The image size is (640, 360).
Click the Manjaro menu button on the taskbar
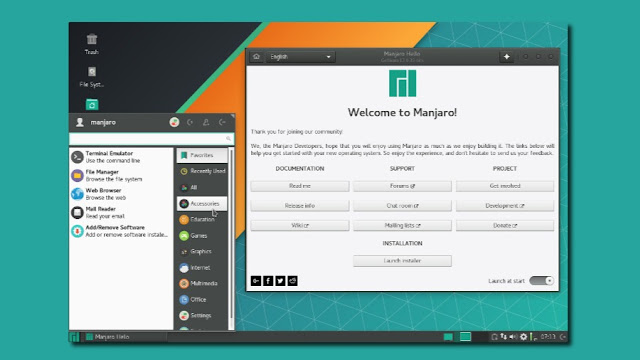pos(74,337)
